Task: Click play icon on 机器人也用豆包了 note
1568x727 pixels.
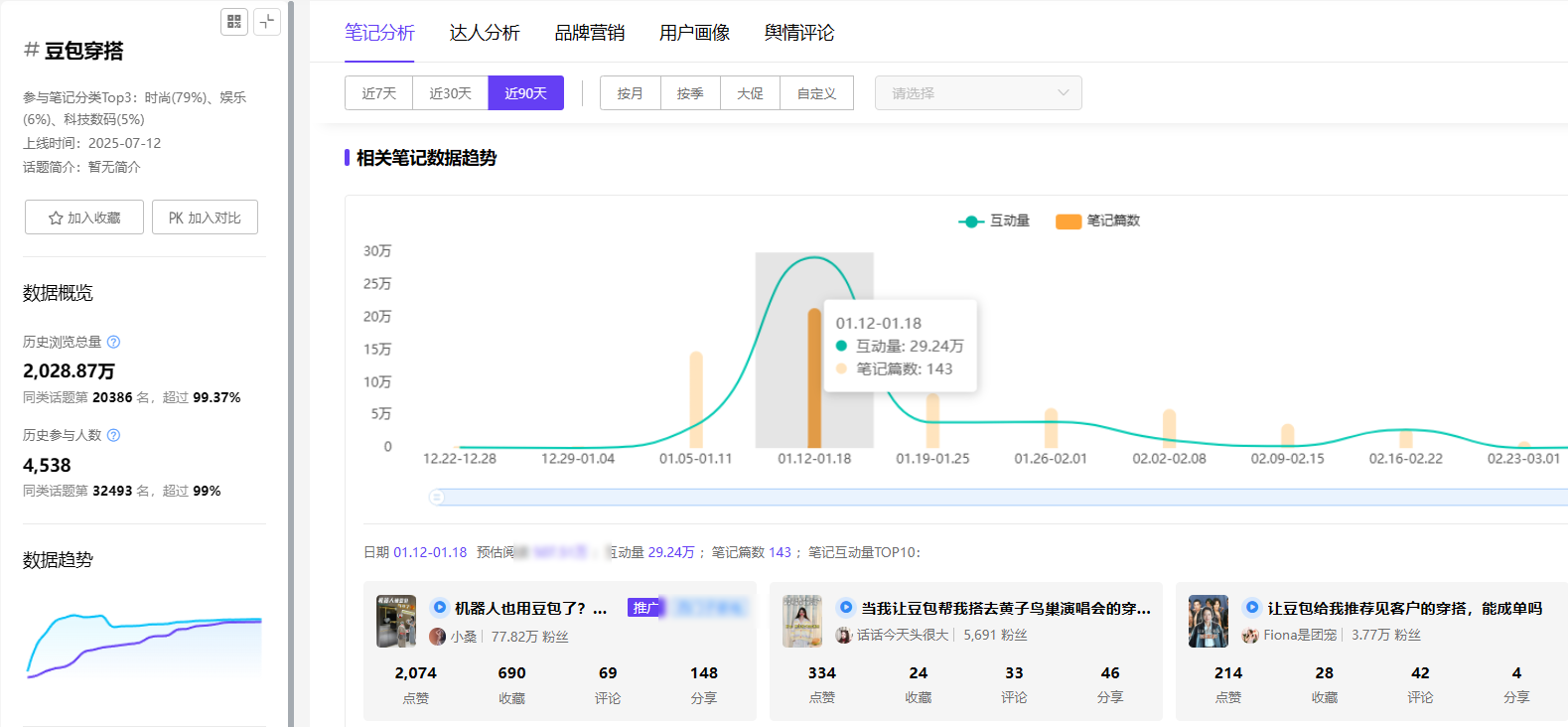Action: pos(439,607)
